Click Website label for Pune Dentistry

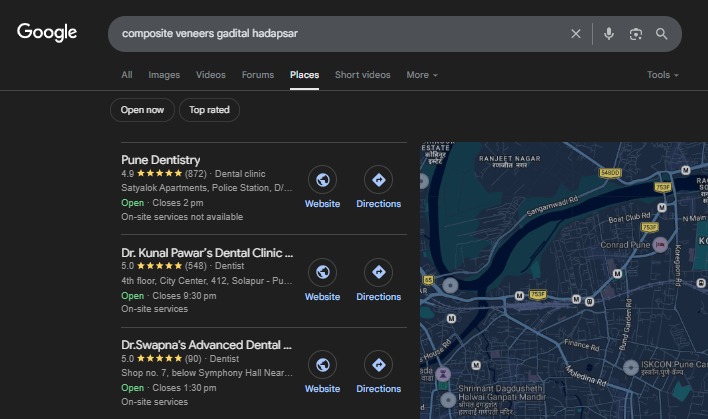[322, 204]
